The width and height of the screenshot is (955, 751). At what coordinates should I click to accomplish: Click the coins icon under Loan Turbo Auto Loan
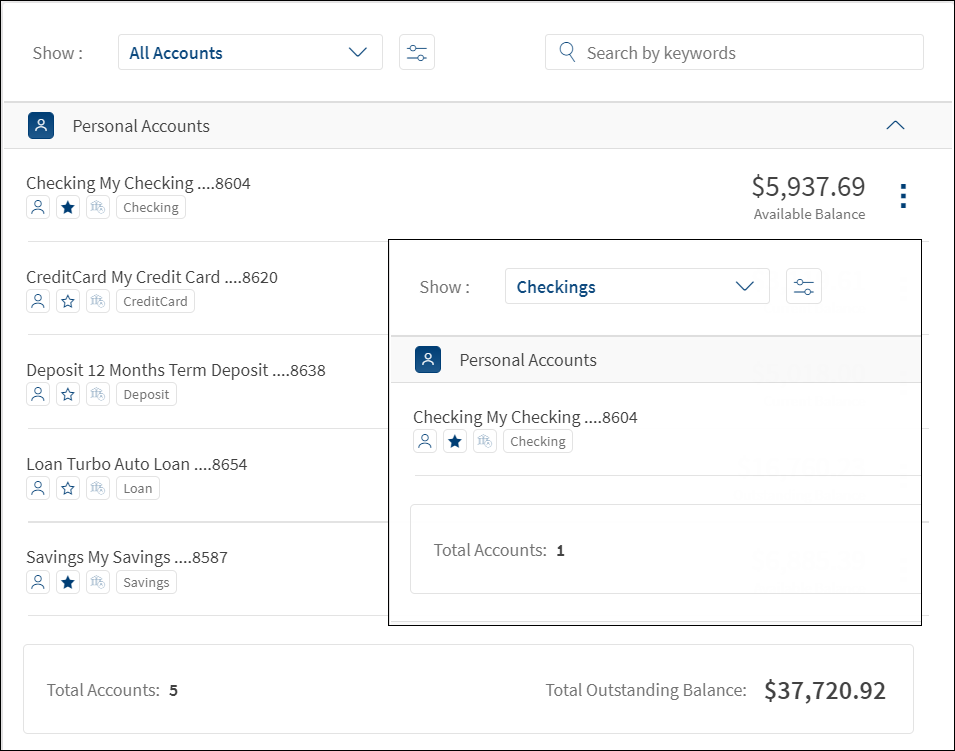(98, 488)
